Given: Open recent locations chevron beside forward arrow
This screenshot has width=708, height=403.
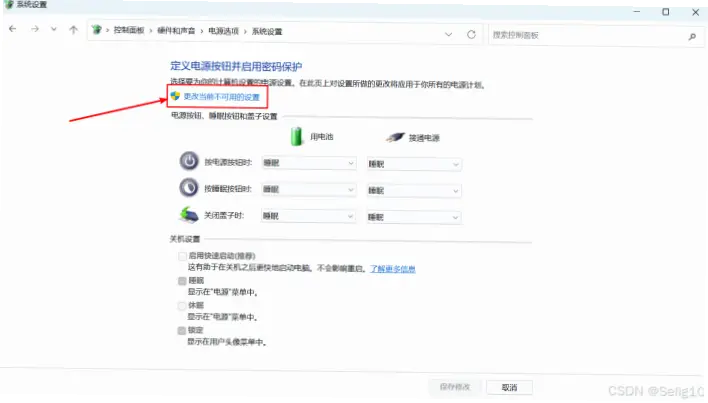Looking at the screenshot, I should point(54,29).
